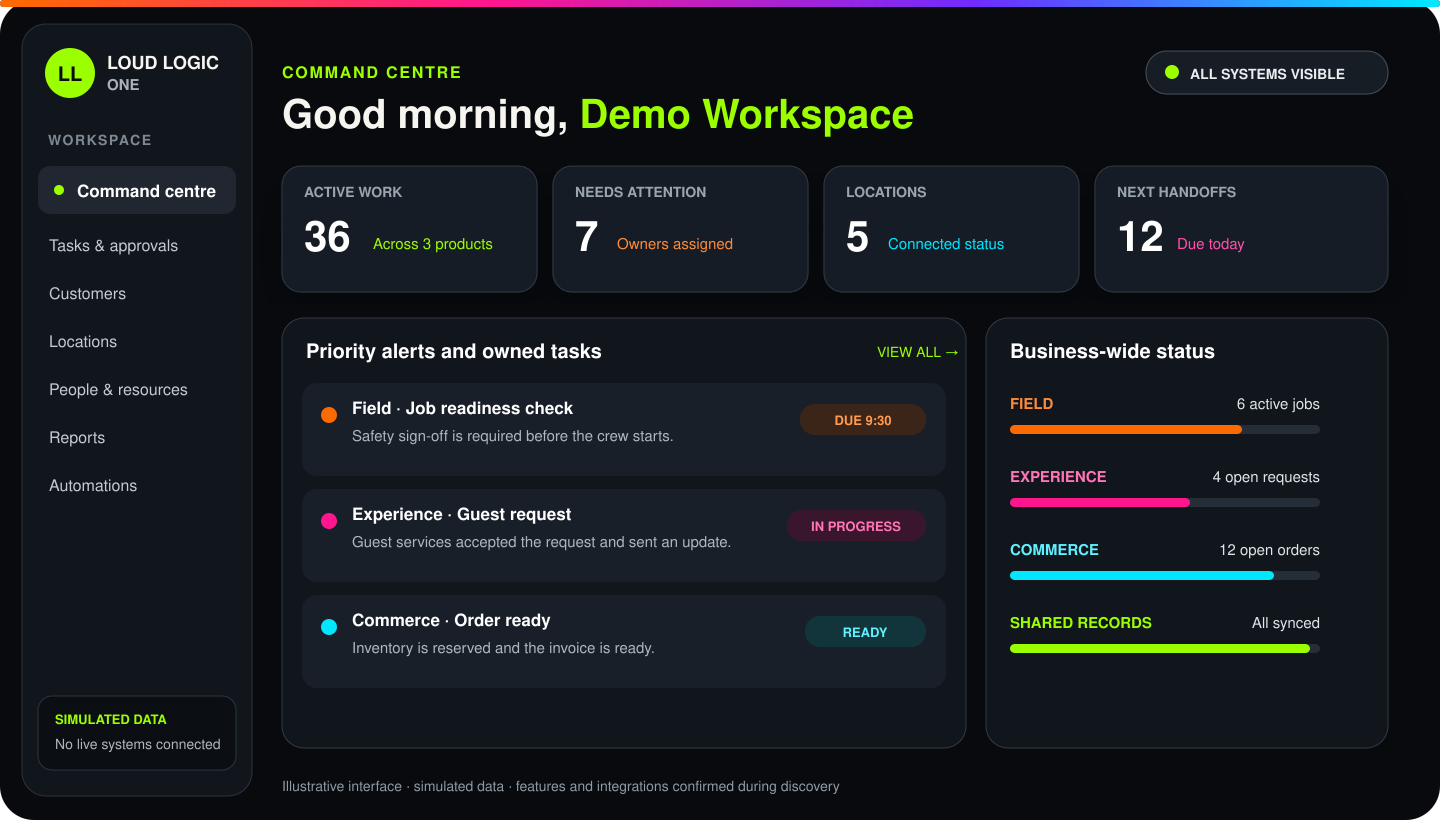Select the Commerce · Order ready alert title
The height and width of the screenshot is (820, 1440).
point(451,620)
